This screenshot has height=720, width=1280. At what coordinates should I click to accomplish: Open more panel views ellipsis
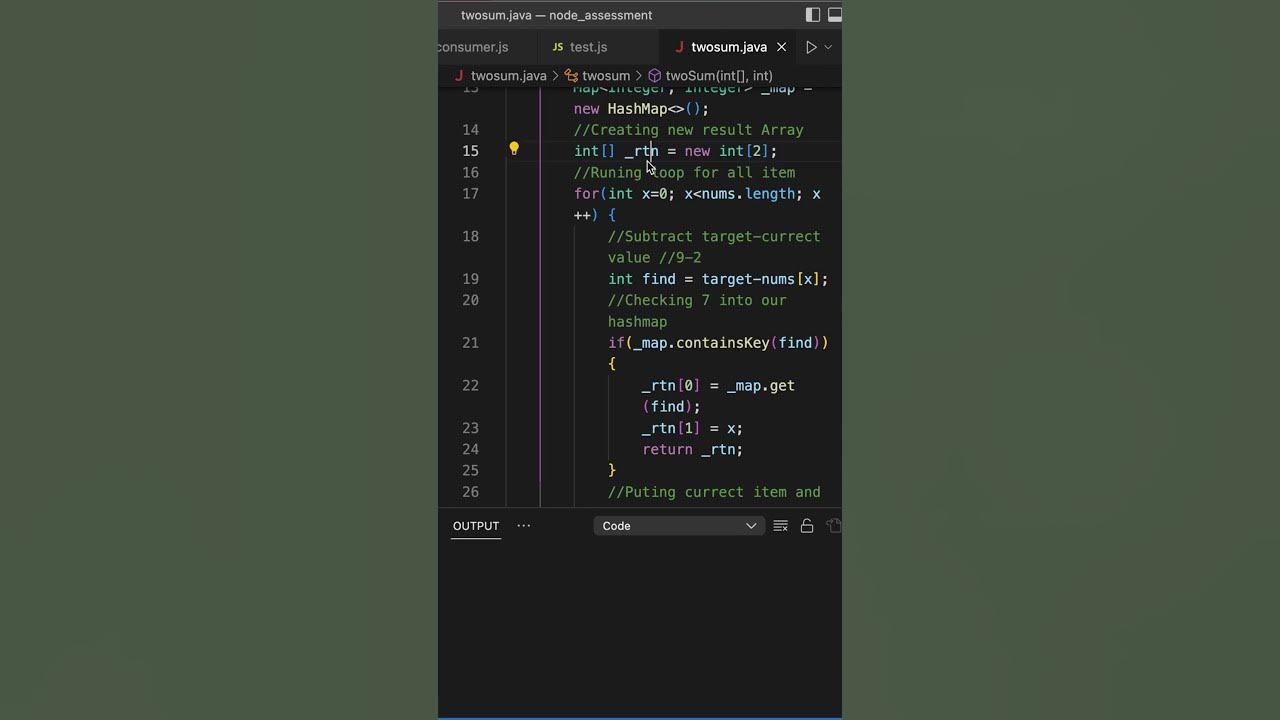pos(523,526)
